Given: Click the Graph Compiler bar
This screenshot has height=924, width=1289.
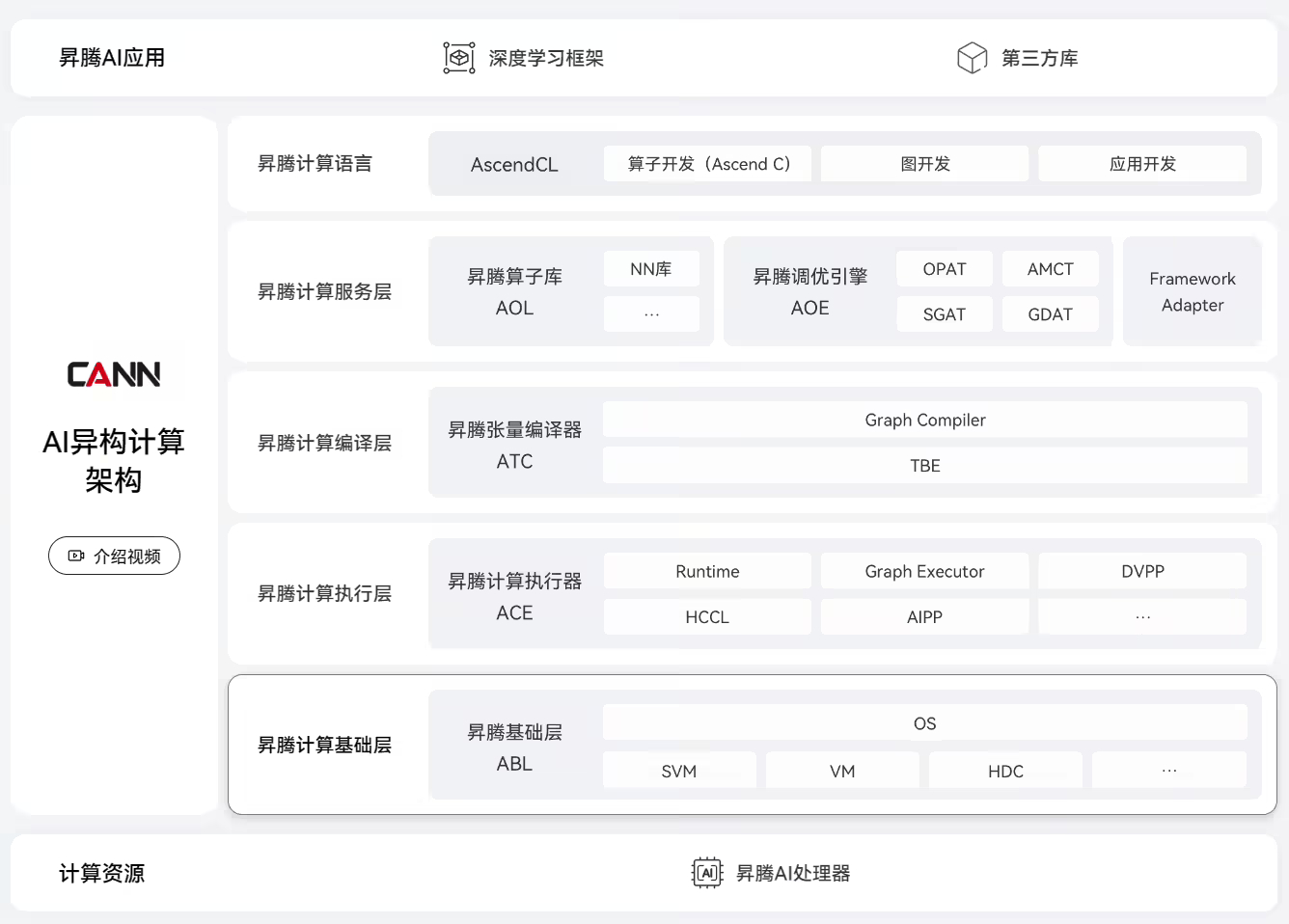Looking at the screenshot, I should 924,420.
